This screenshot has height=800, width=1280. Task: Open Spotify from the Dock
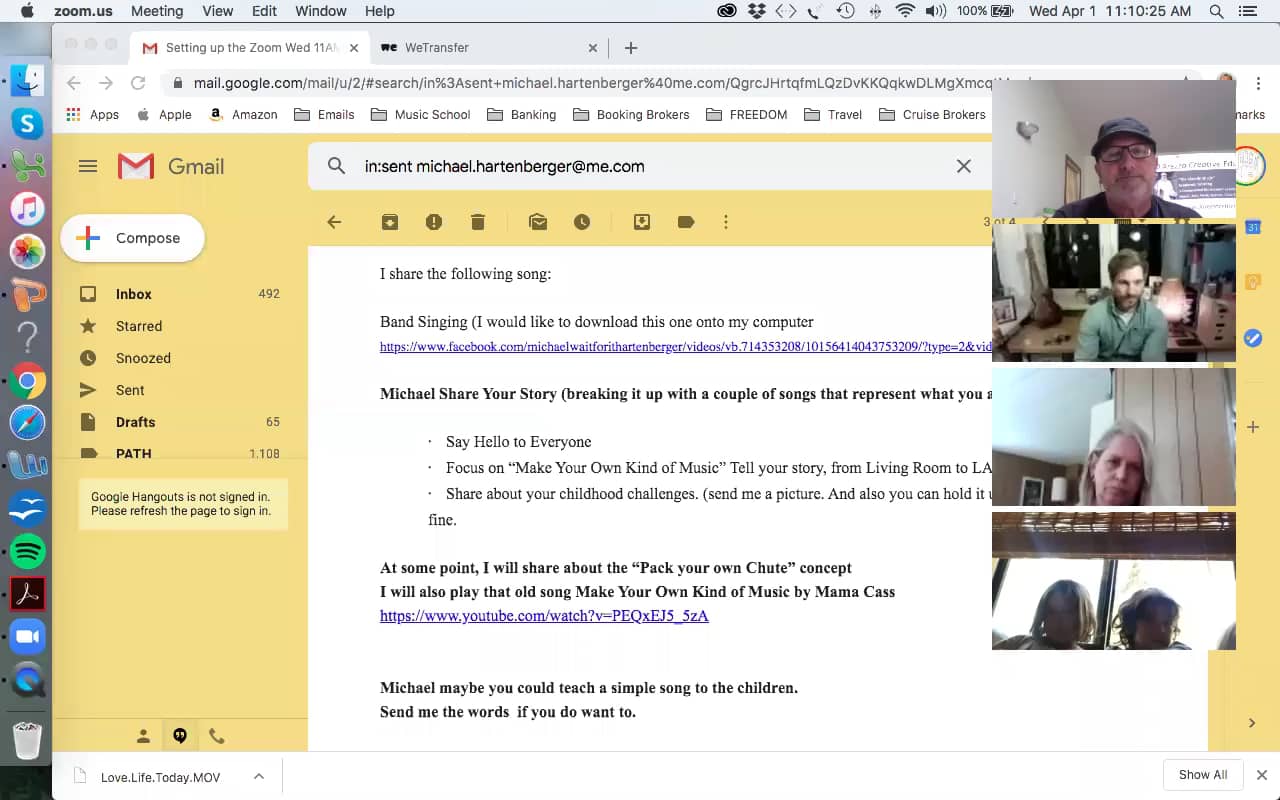27,551
